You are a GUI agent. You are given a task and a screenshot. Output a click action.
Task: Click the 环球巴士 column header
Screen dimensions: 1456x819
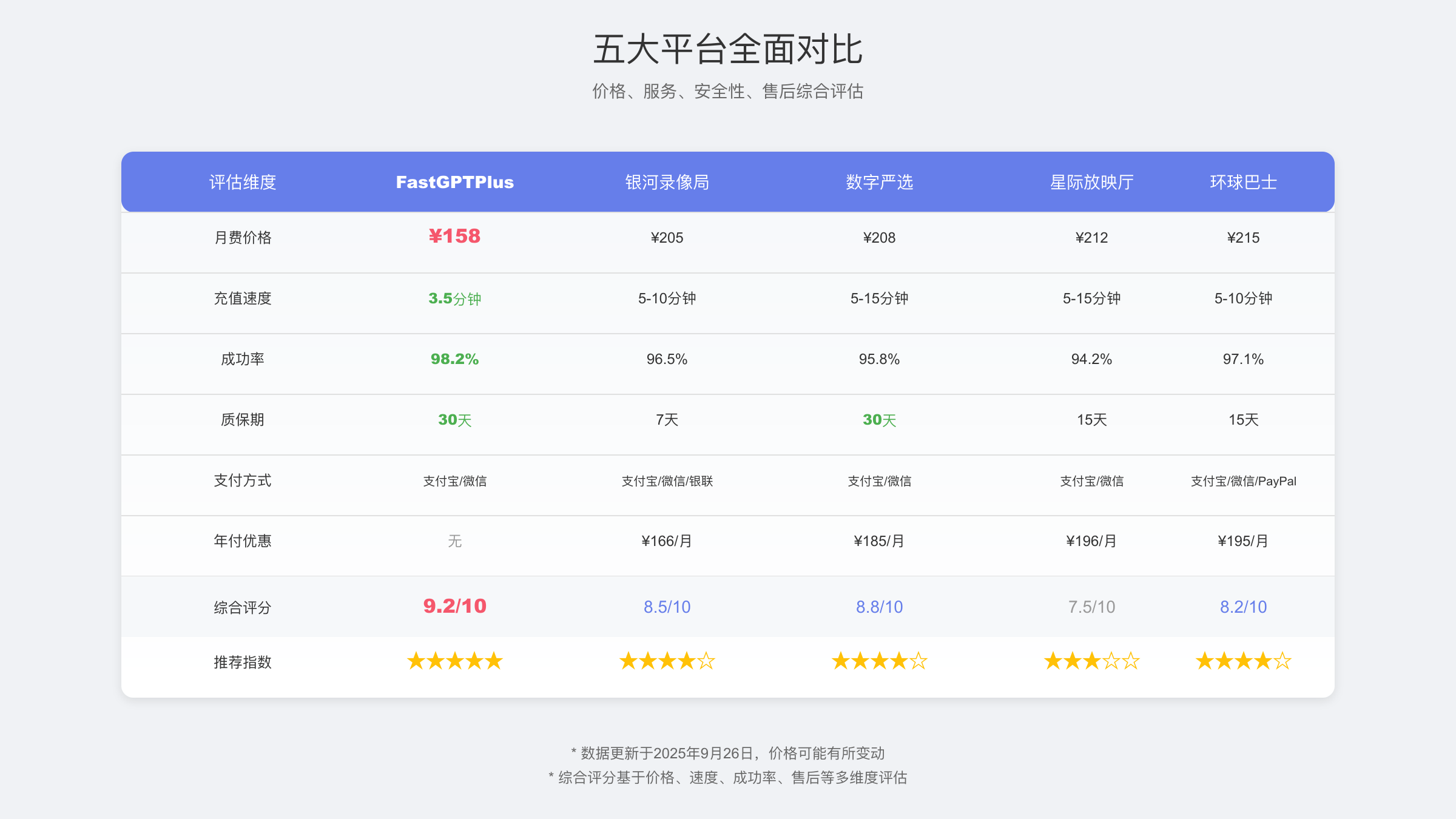pos(1243,182)
